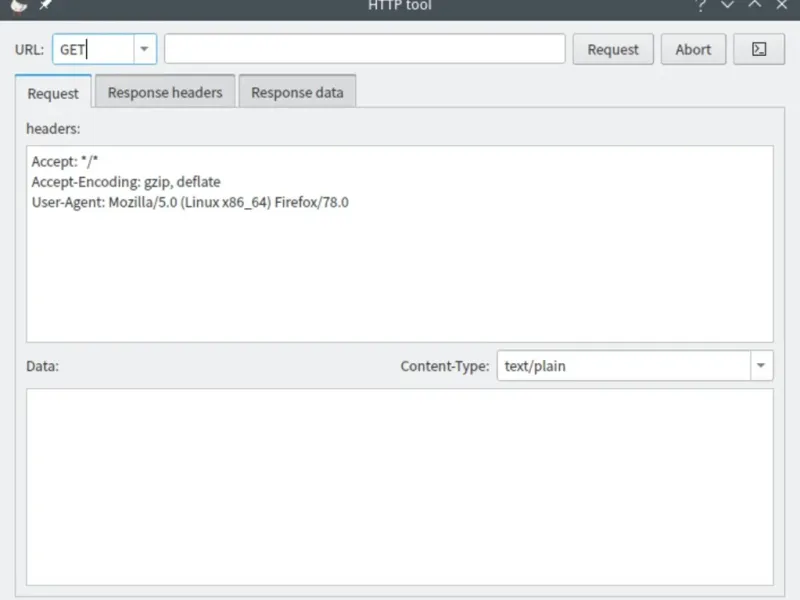The image size is (800, 600).
Task: Maximize the HTTP tool window
Action: point(755,5)
